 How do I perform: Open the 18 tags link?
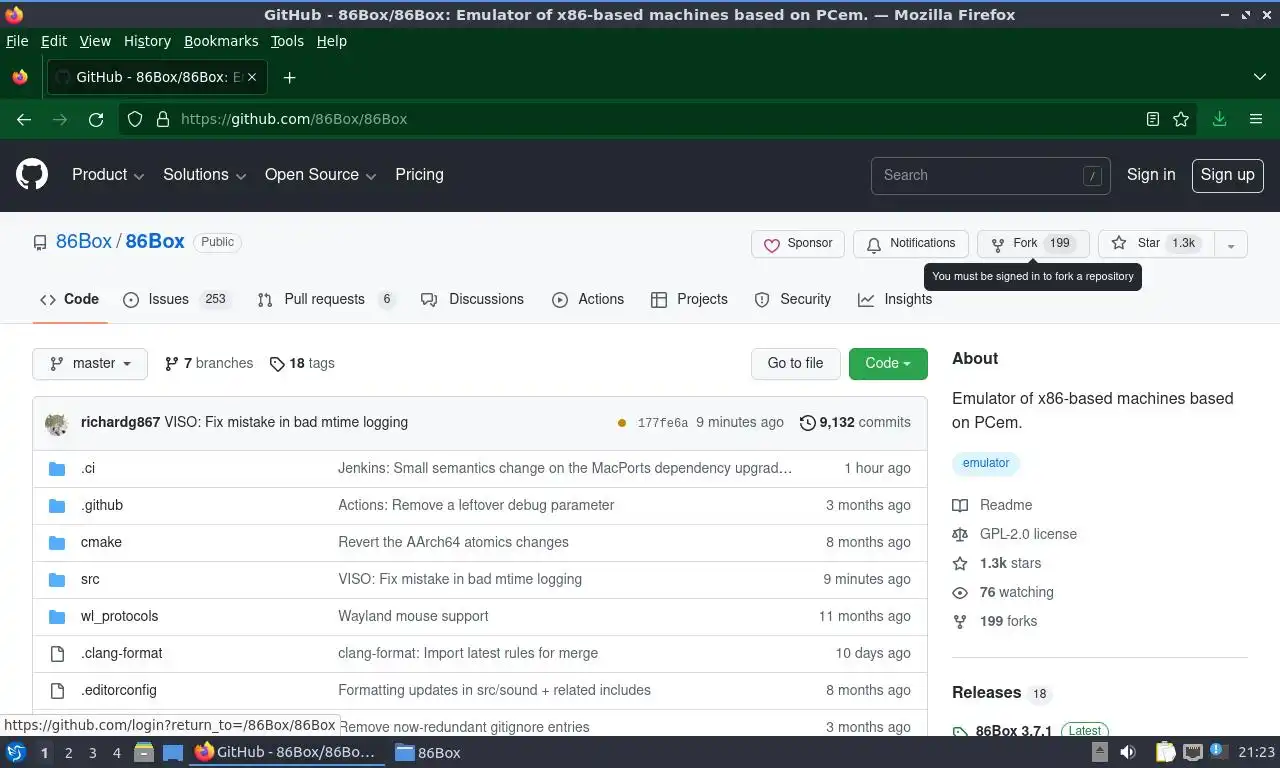pyautogui.click(x=302, y=364)
